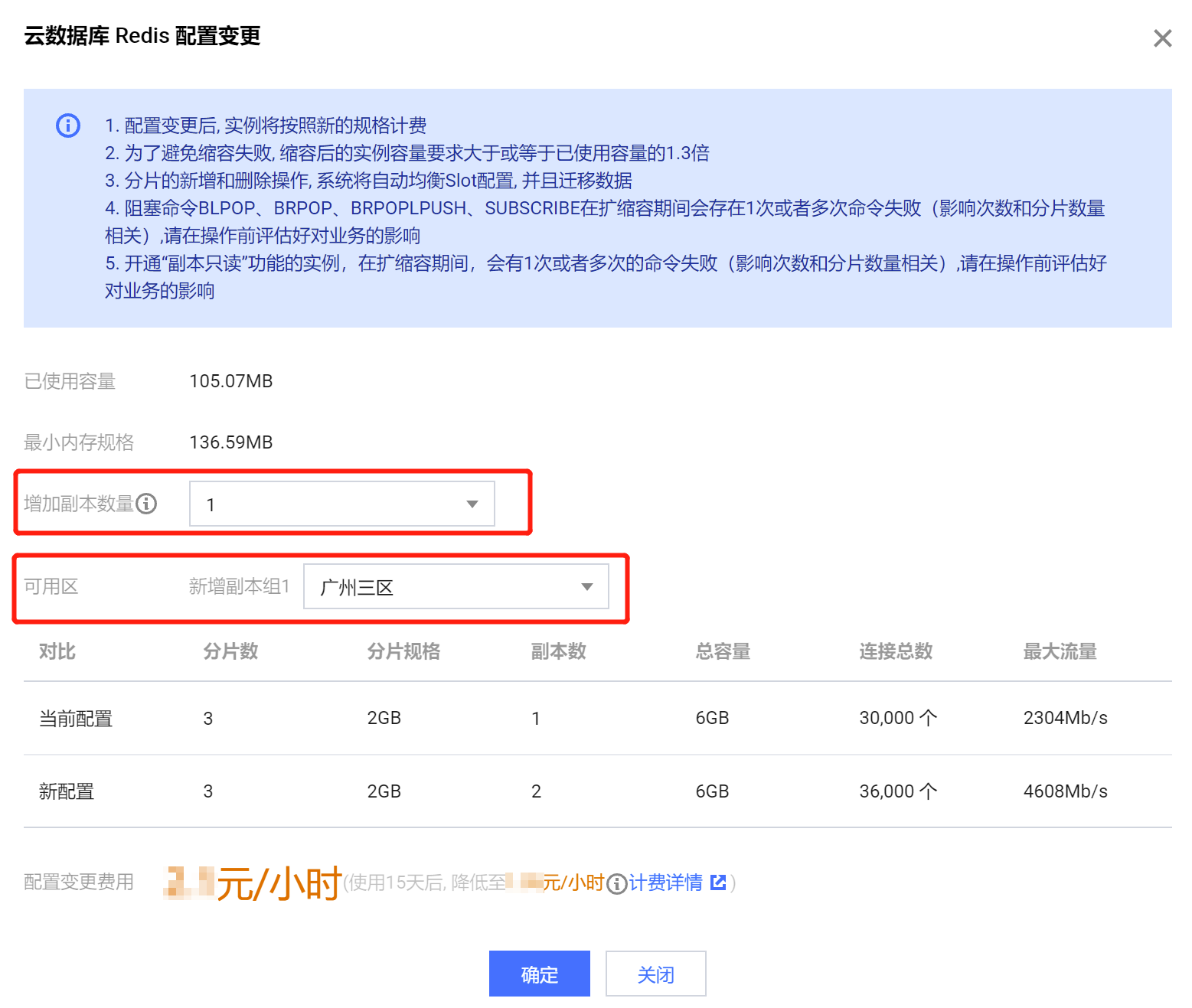Close the Redis 配置变更 dialog with X
The height and width of the screenshot is (1008, 1192).
point(1162,38)
